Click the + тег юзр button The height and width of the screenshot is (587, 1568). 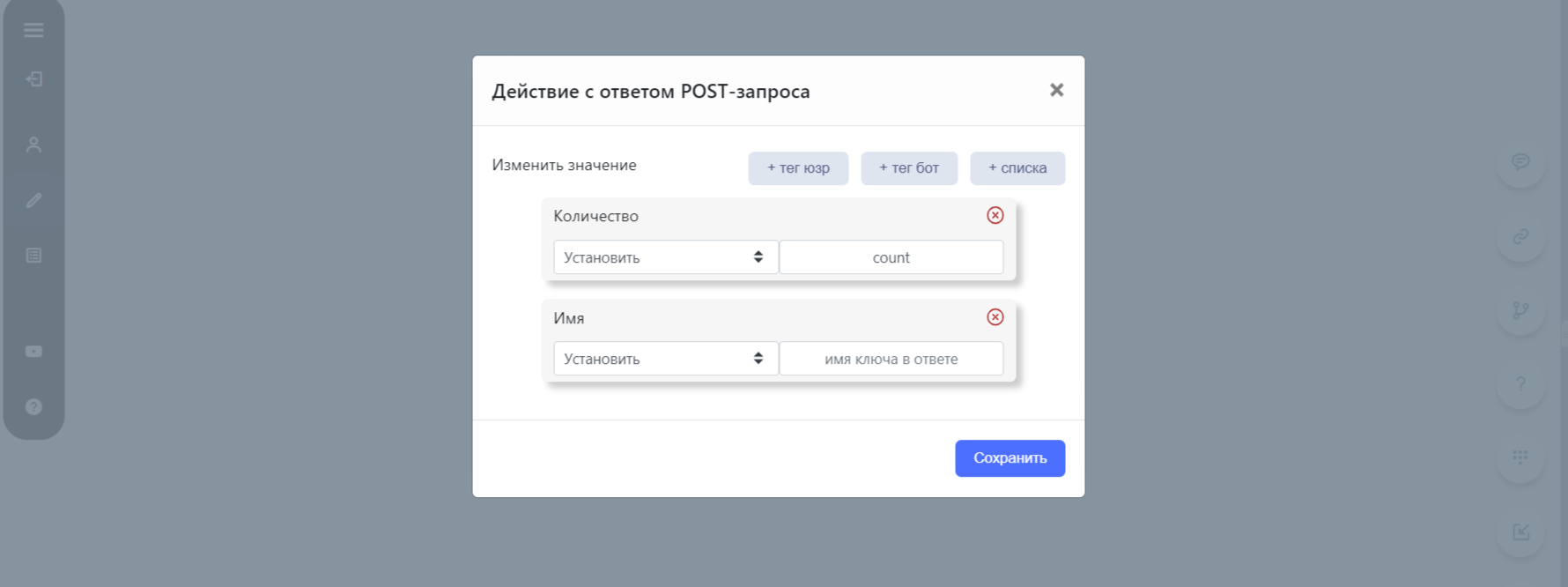798,168
